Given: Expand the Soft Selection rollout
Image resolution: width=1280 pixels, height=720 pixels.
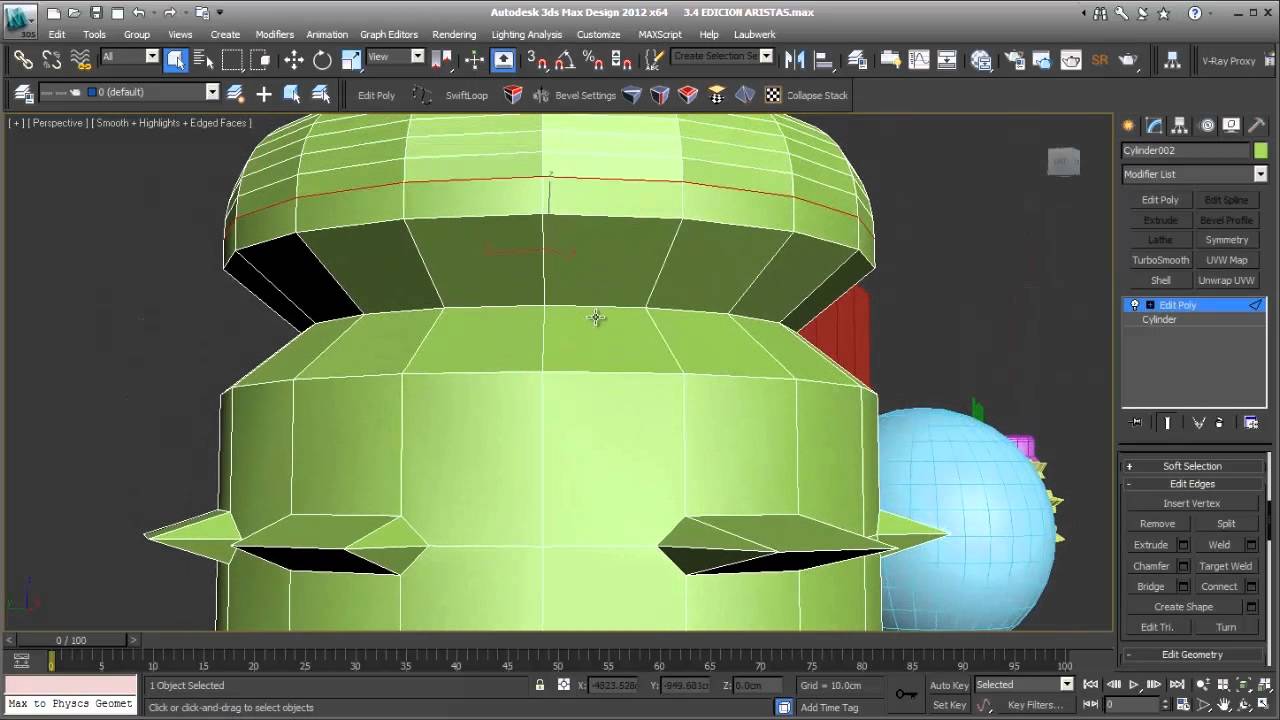Looking at the screenshot, I should tap(1192, 466).
